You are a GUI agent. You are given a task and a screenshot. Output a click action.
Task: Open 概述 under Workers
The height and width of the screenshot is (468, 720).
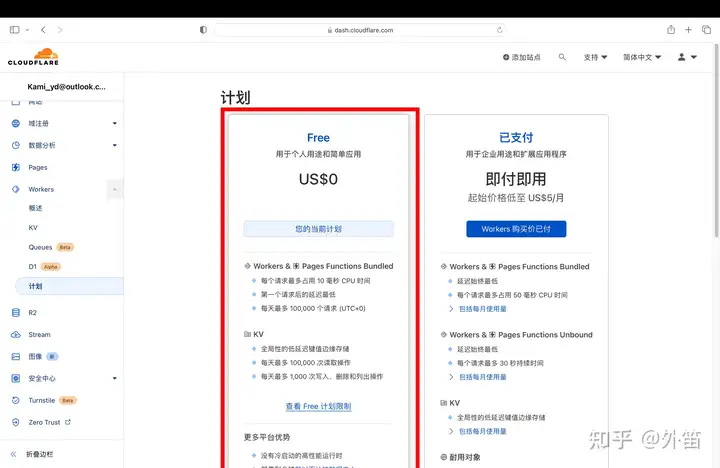point(35,208)
